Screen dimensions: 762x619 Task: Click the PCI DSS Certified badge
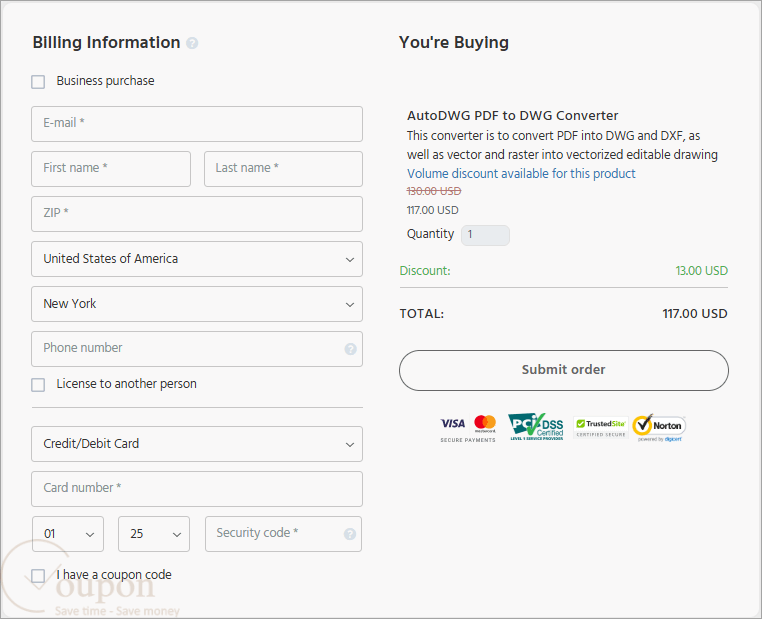(536, 427)
